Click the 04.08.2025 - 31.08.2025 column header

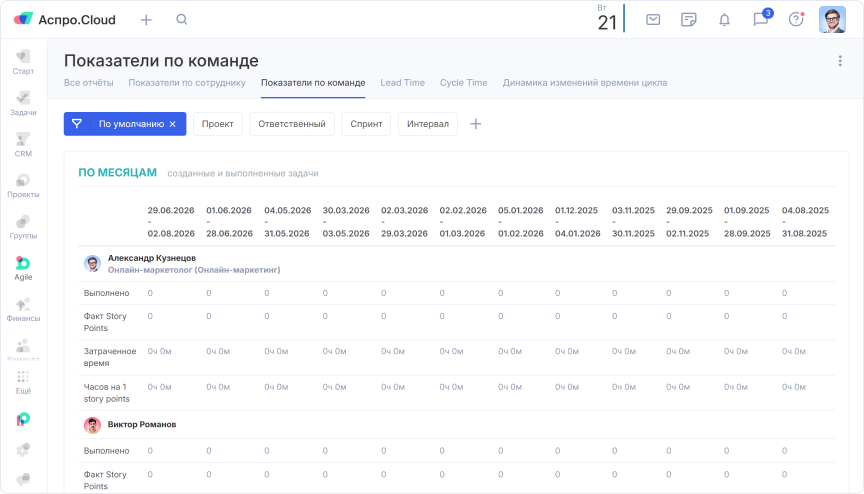[805, 222]
